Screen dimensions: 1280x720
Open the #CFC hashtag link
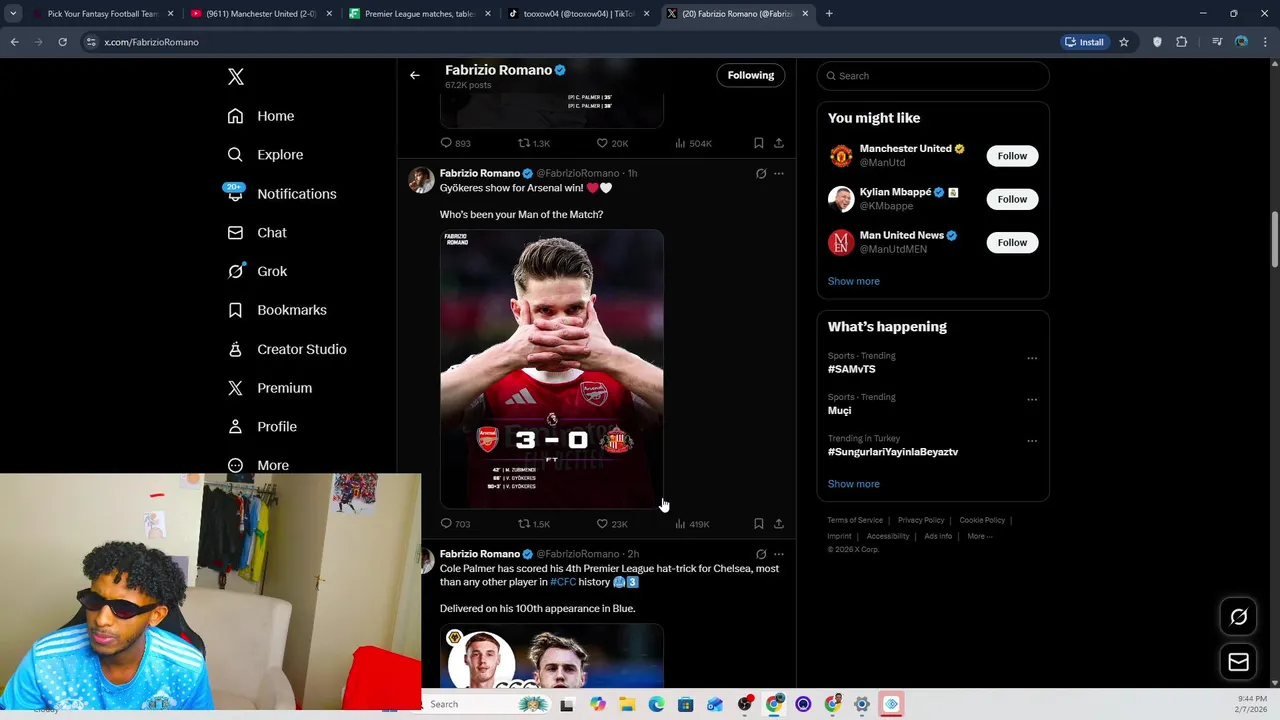[563, 582]
